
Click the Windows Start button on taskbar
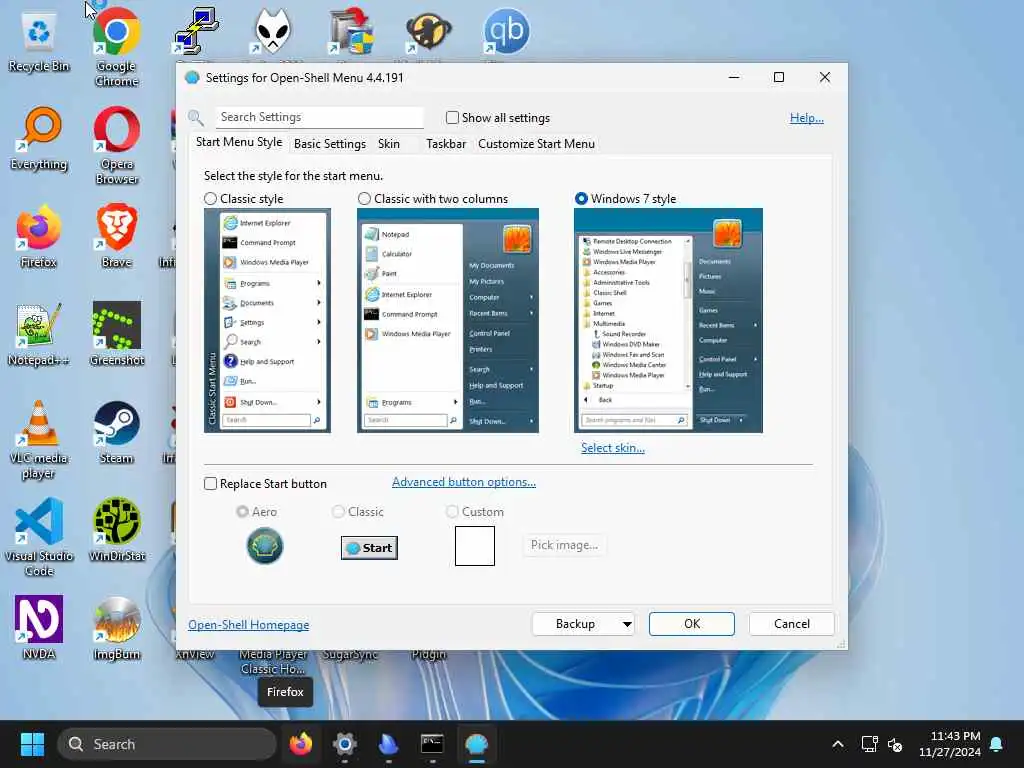[x=32, y=744]
